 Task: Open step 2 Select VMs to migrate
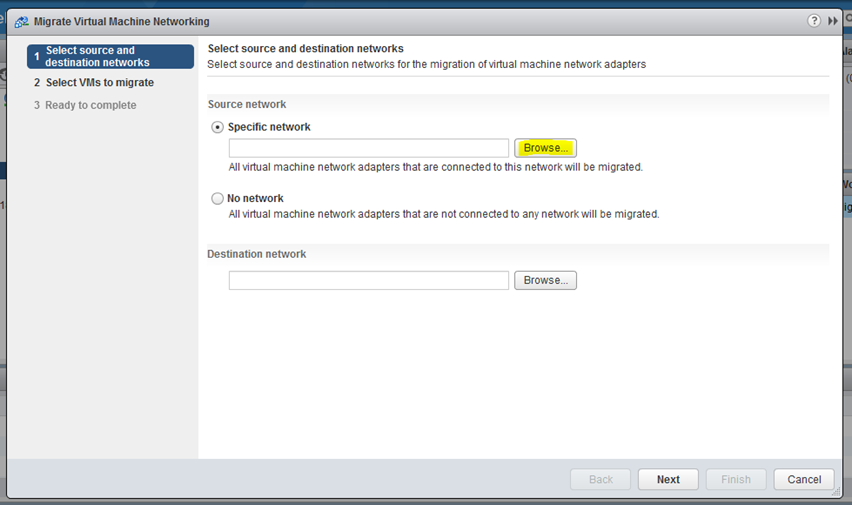[93, 83]
